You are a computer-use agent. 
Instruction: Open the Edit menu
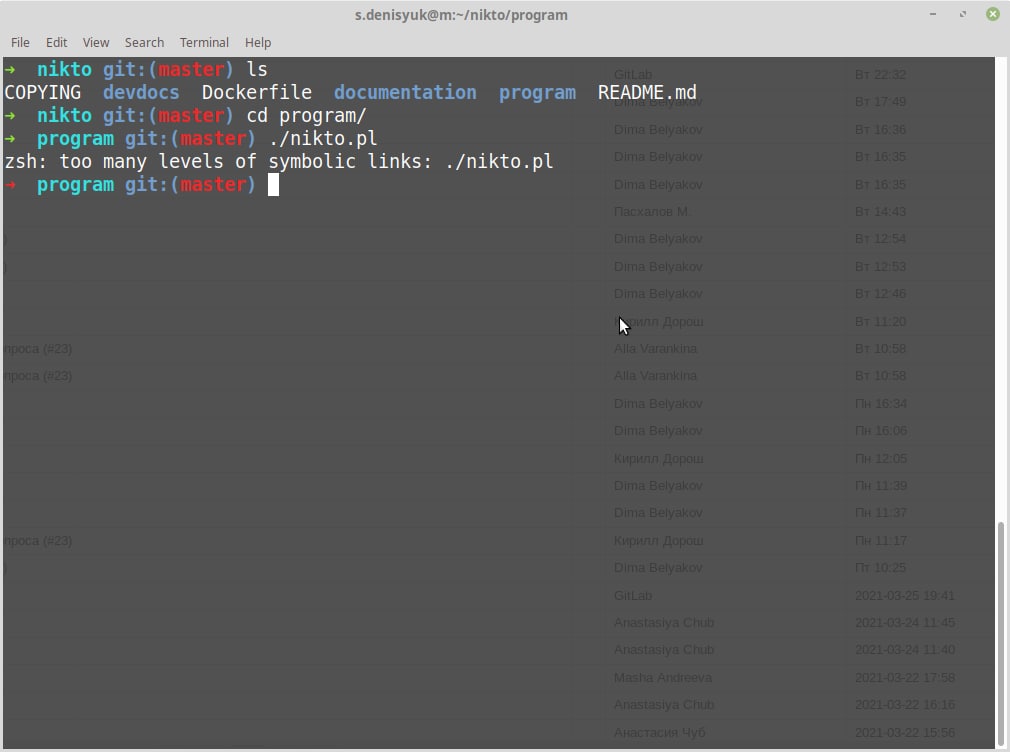pyautogui.click(x=56, y=43)
